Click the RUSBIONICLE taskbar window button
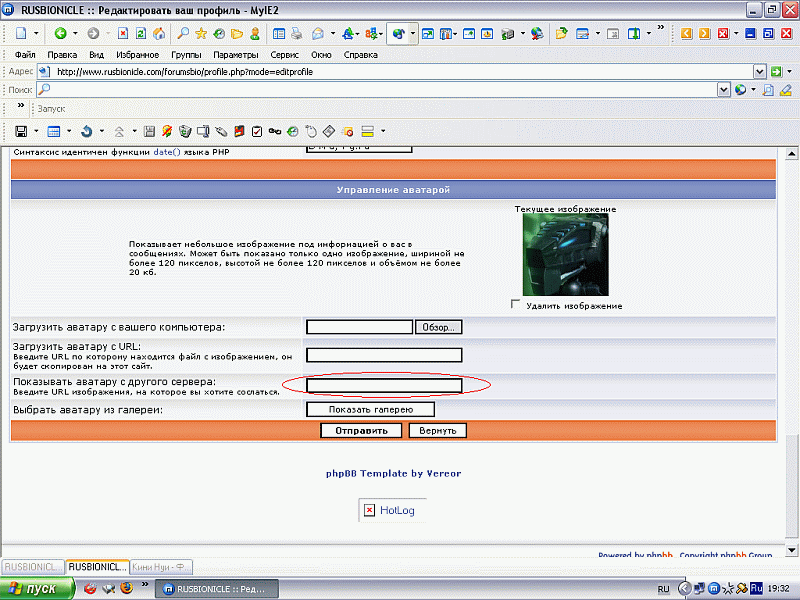 point(216,589)
